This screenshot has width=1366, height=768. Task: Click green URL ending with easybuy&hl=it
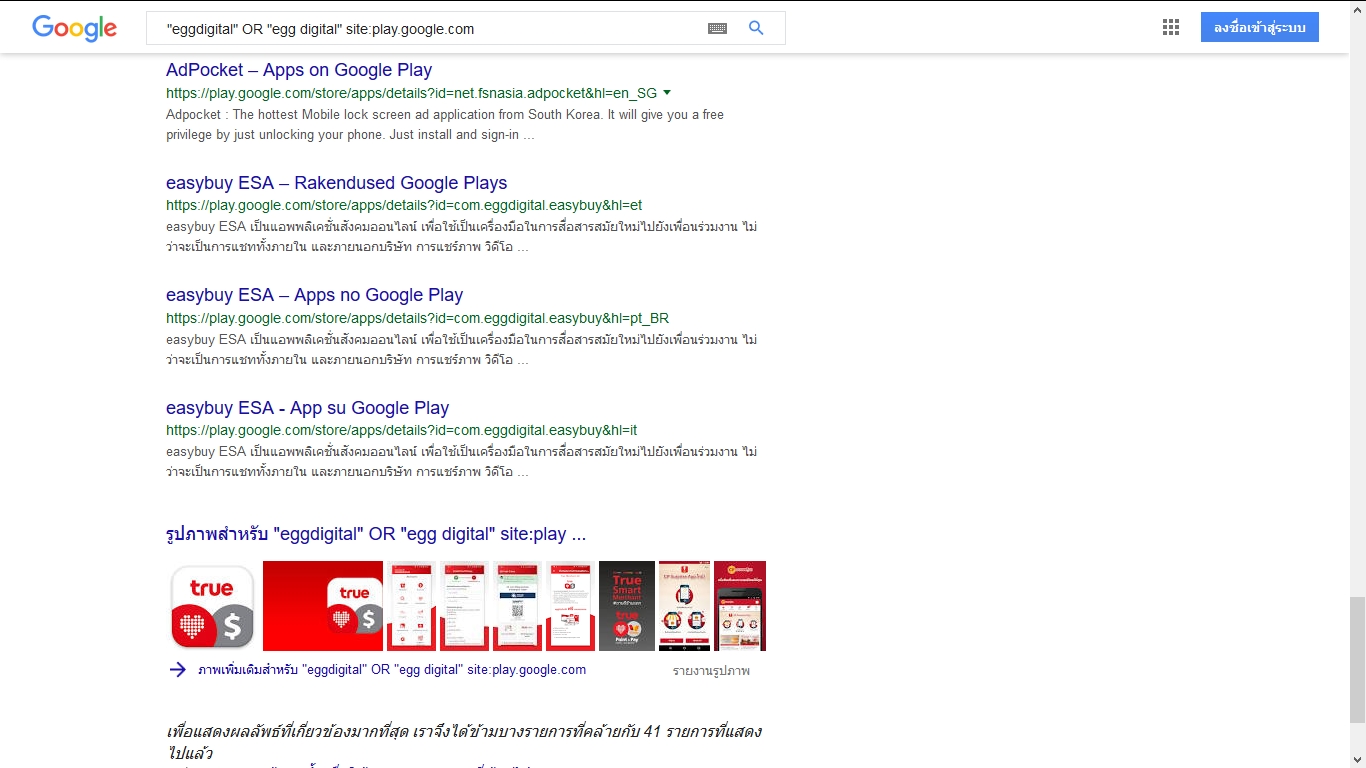click(x=401, y=430)
